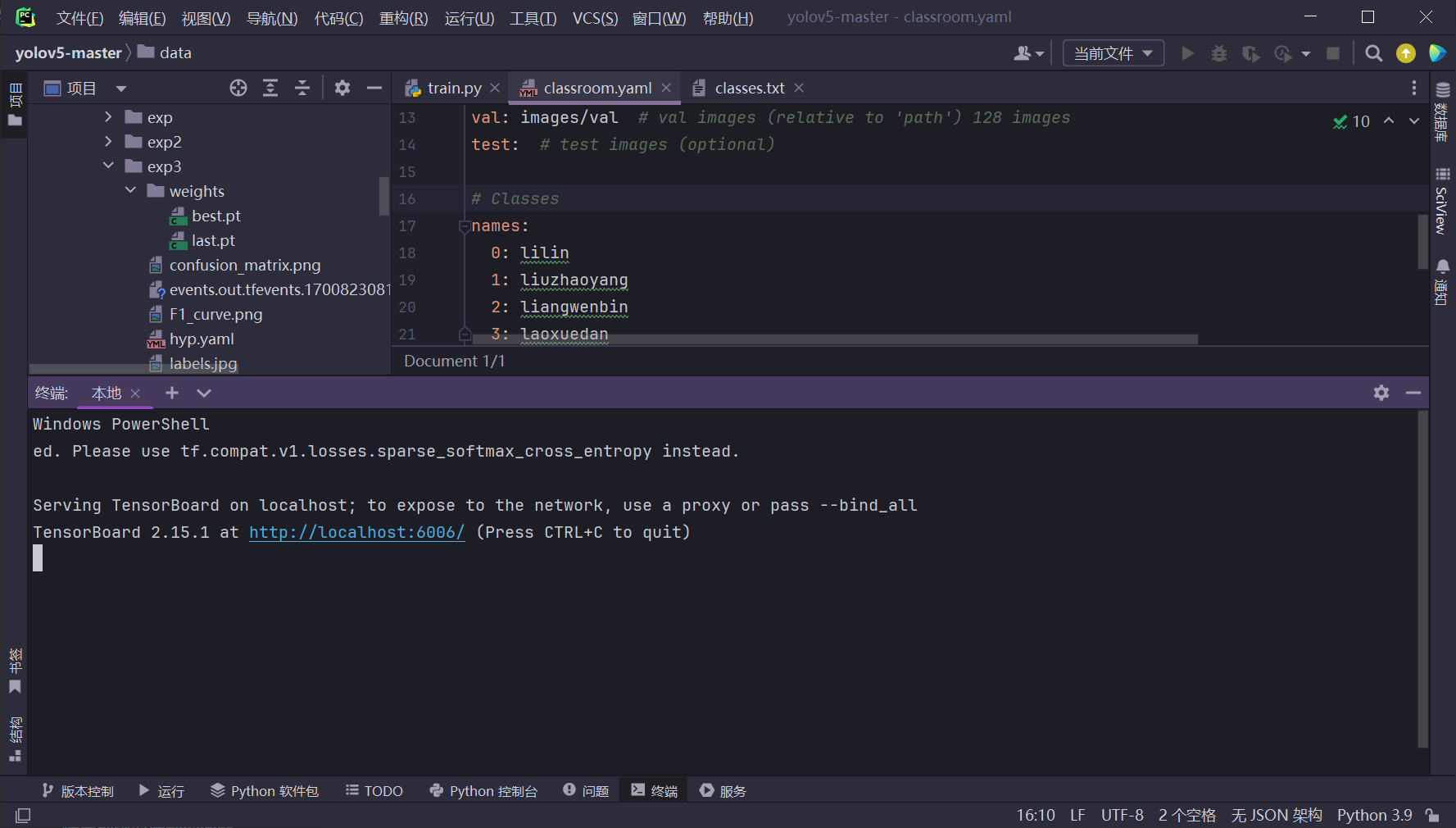The image size is (1456, 828).
Task: Open the editor tabs more options menu
Action: tap(1414, 88)
